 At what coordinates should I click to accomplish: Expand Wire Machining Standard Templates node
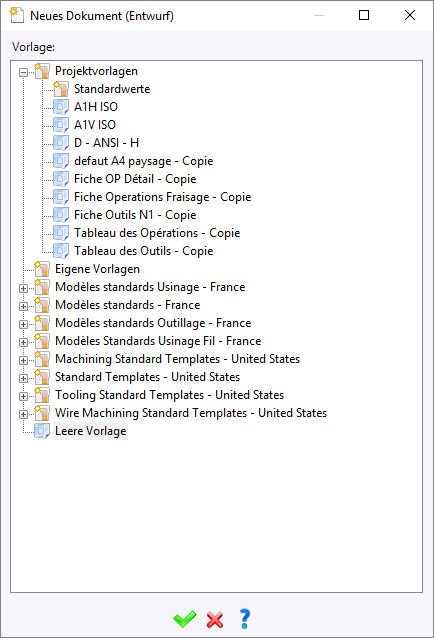click(24, 414)
